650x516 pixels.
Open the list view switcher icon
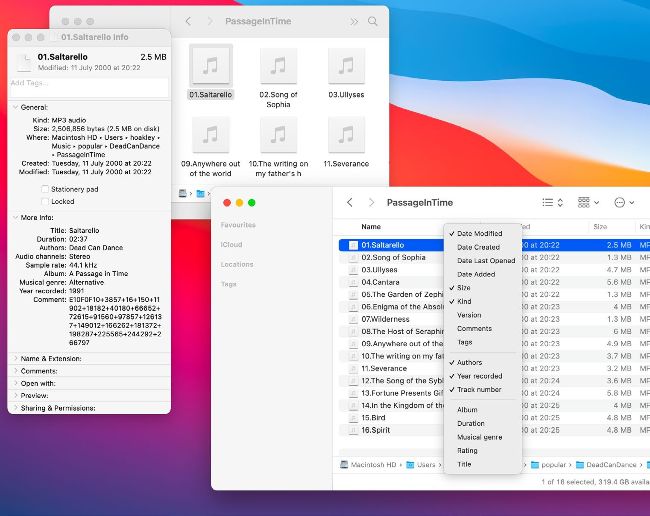click(x=551, y=202)
